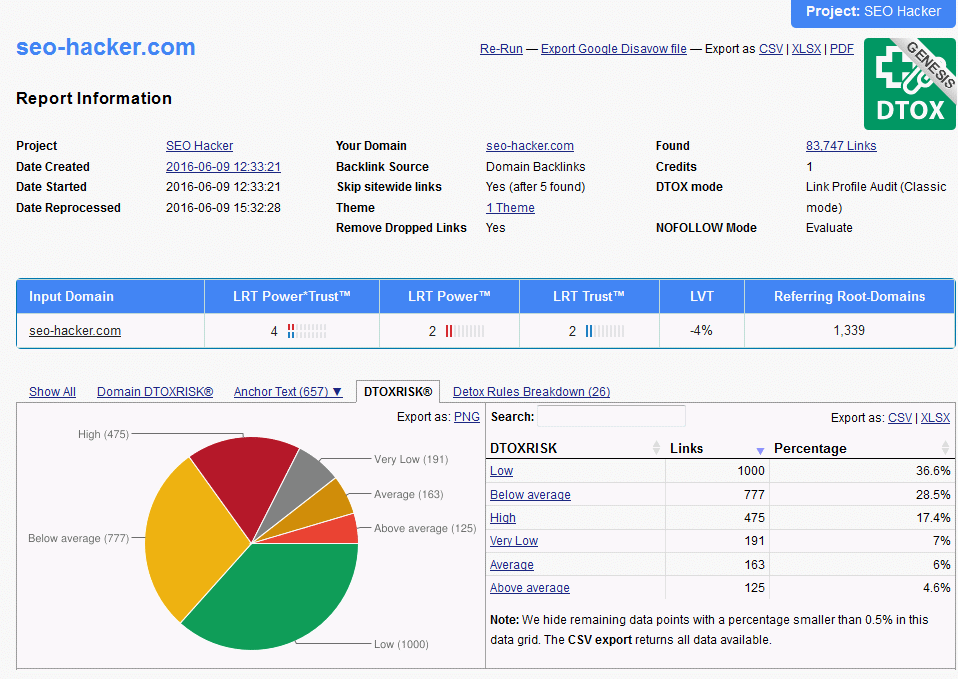Export pie chart as PNG
The height and width of the screenshot is (679, 958).
click(x=466, y=417)
